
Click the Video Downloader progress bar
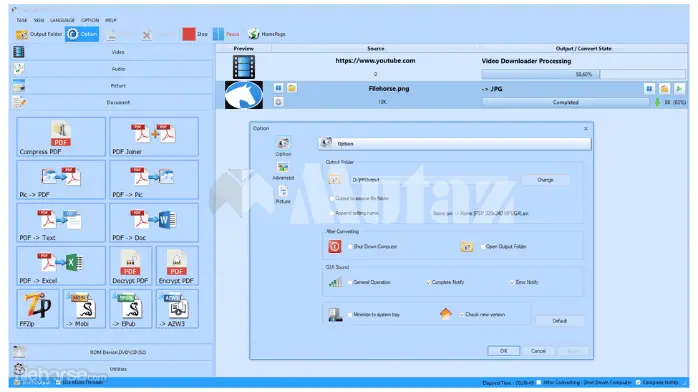(x=584, y=74)
